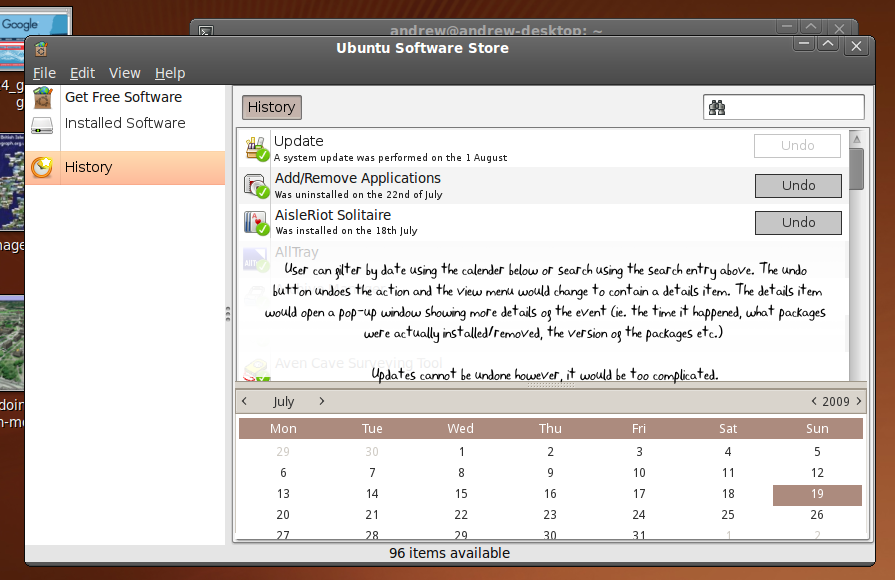This screenshot has width=895, height=580.
Task: Advance to next month after July
Action: point(321,401)
